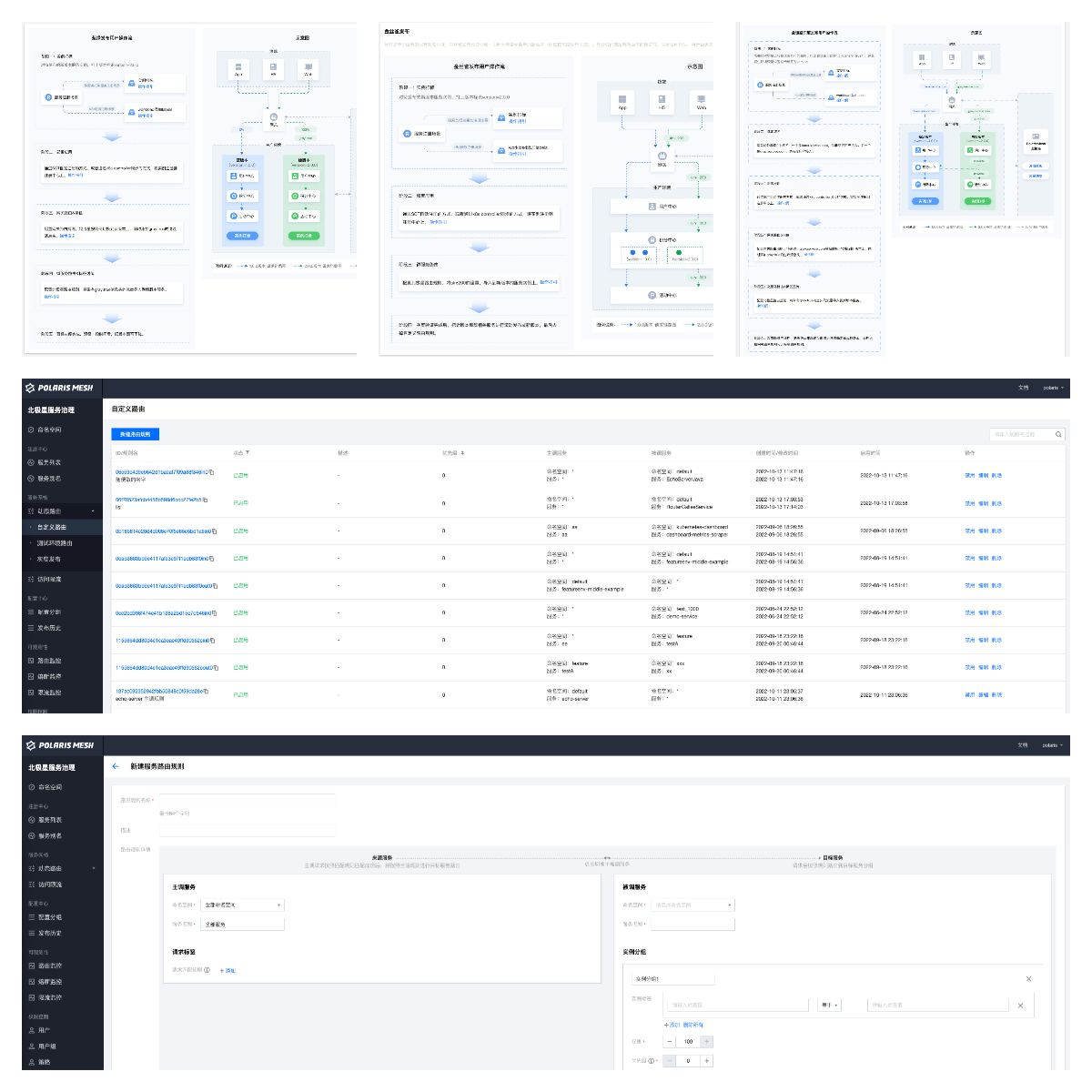Open polaris user menu on new rule page

[1053, 745]
